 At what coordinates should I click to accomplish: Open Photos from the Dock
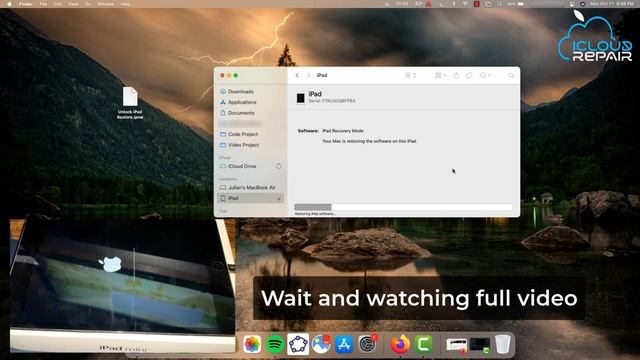(x=252, y=344)
